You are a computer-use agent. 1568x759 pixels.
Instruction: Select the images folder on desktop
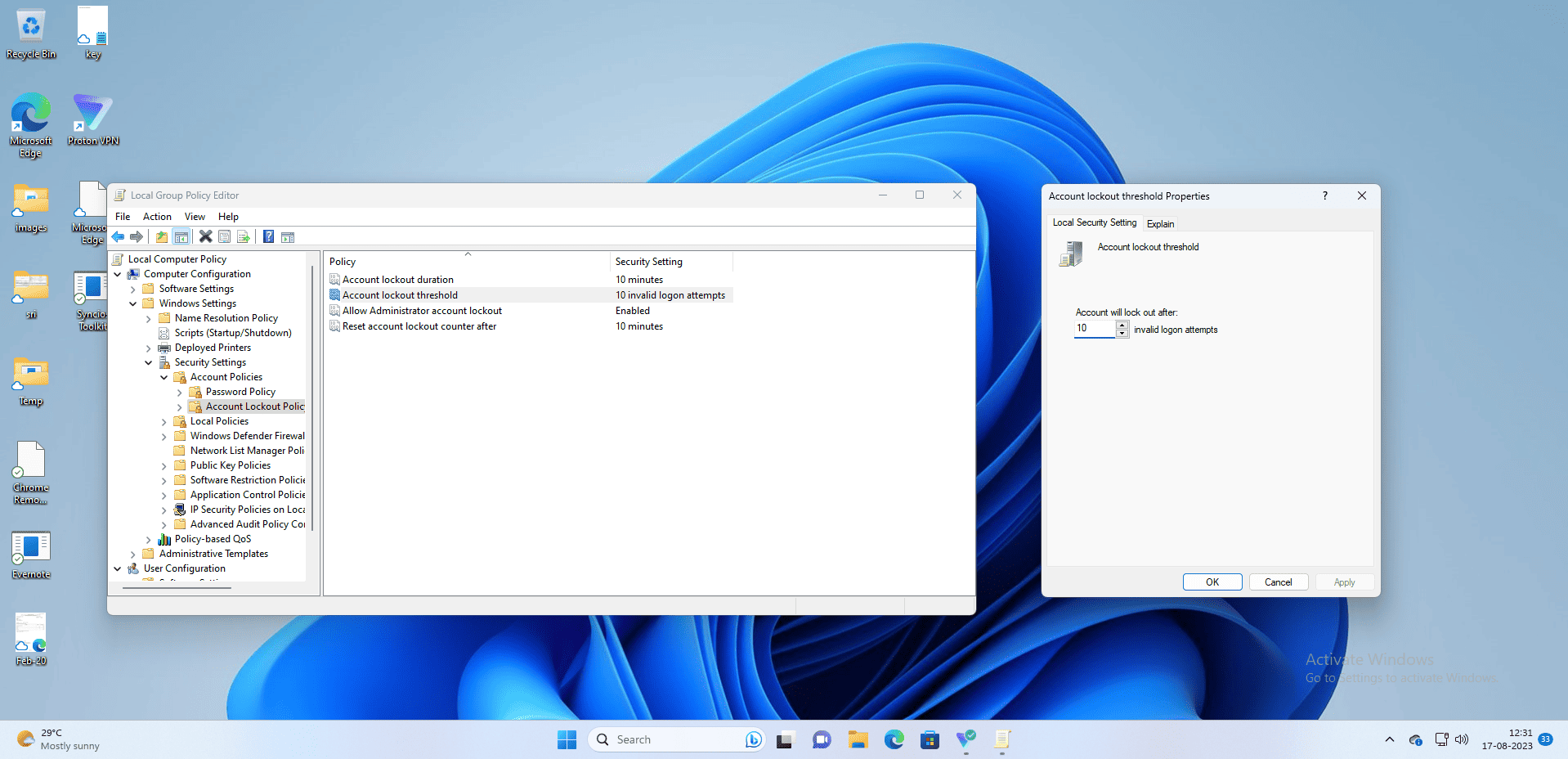point(31,208)
